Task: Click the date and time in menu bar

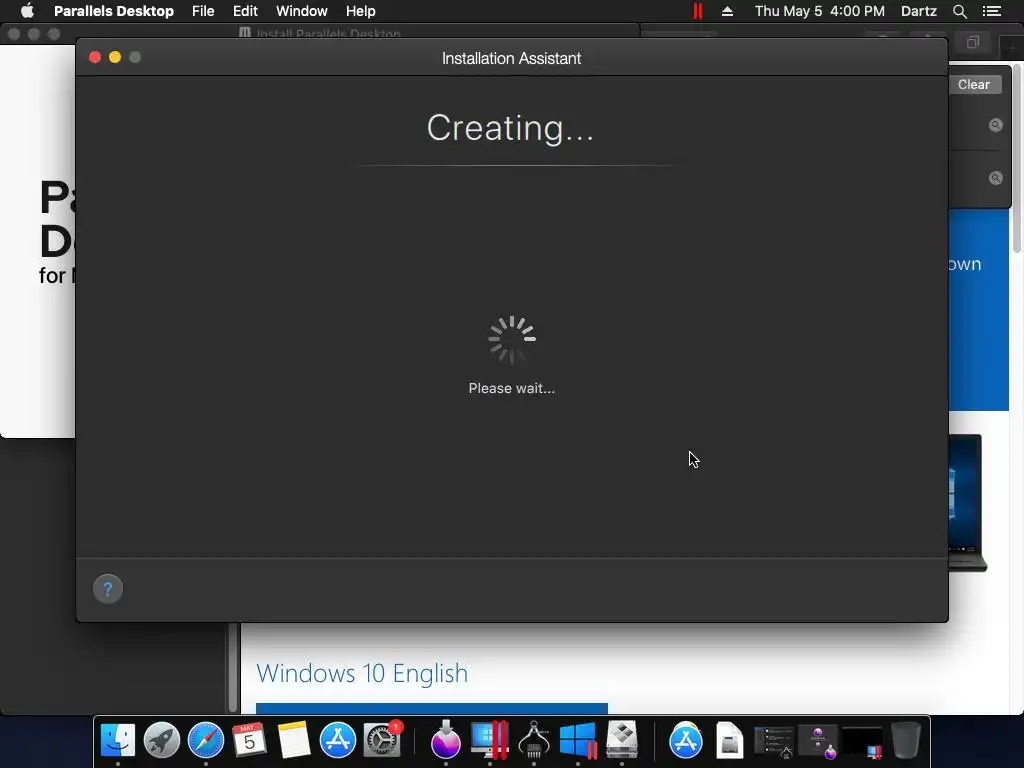Action: tap(820, 11)
